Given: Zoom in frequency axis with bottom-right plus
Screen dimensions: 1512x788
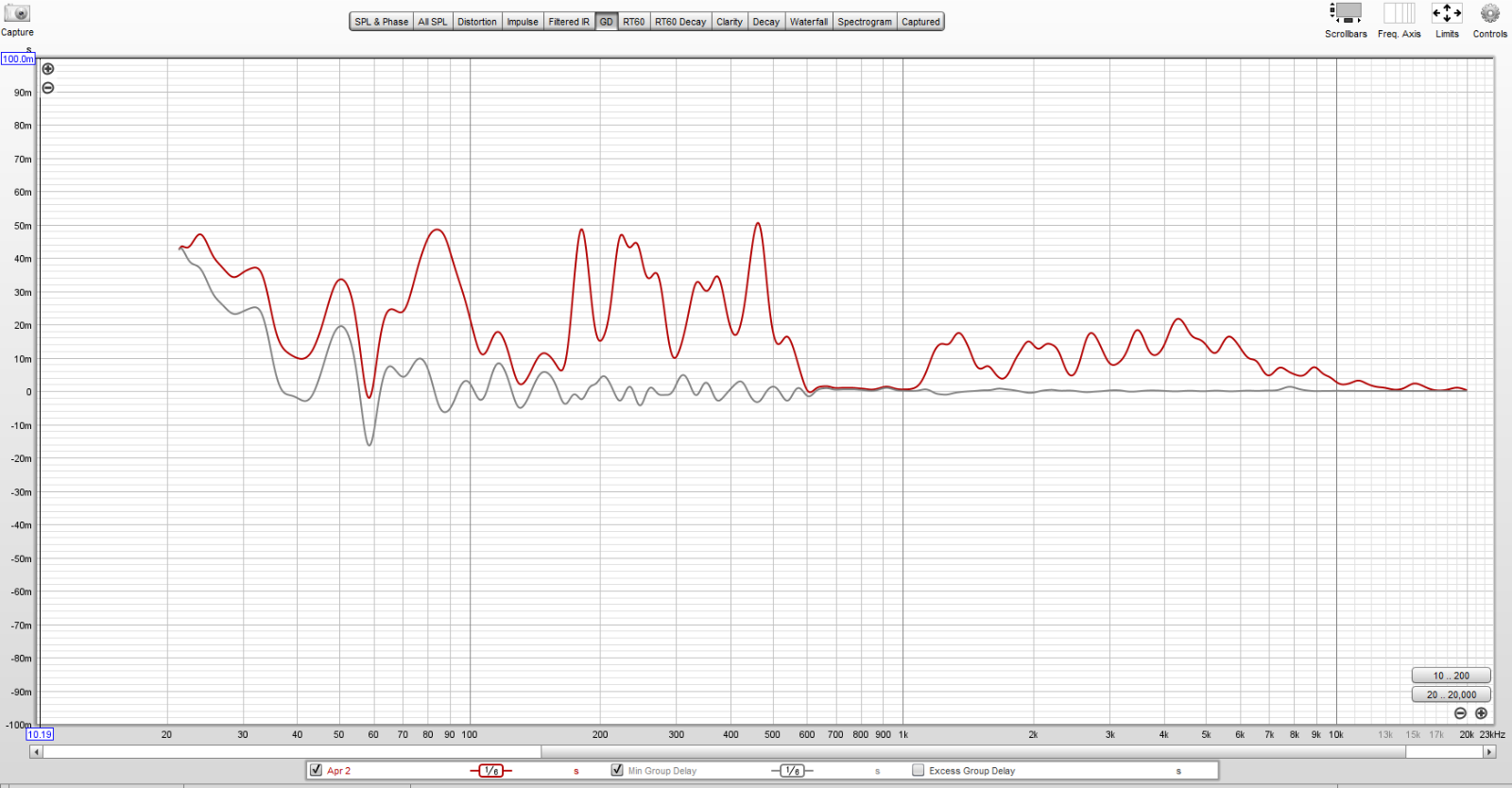Looking at the screenshot, I should 1481,713.
